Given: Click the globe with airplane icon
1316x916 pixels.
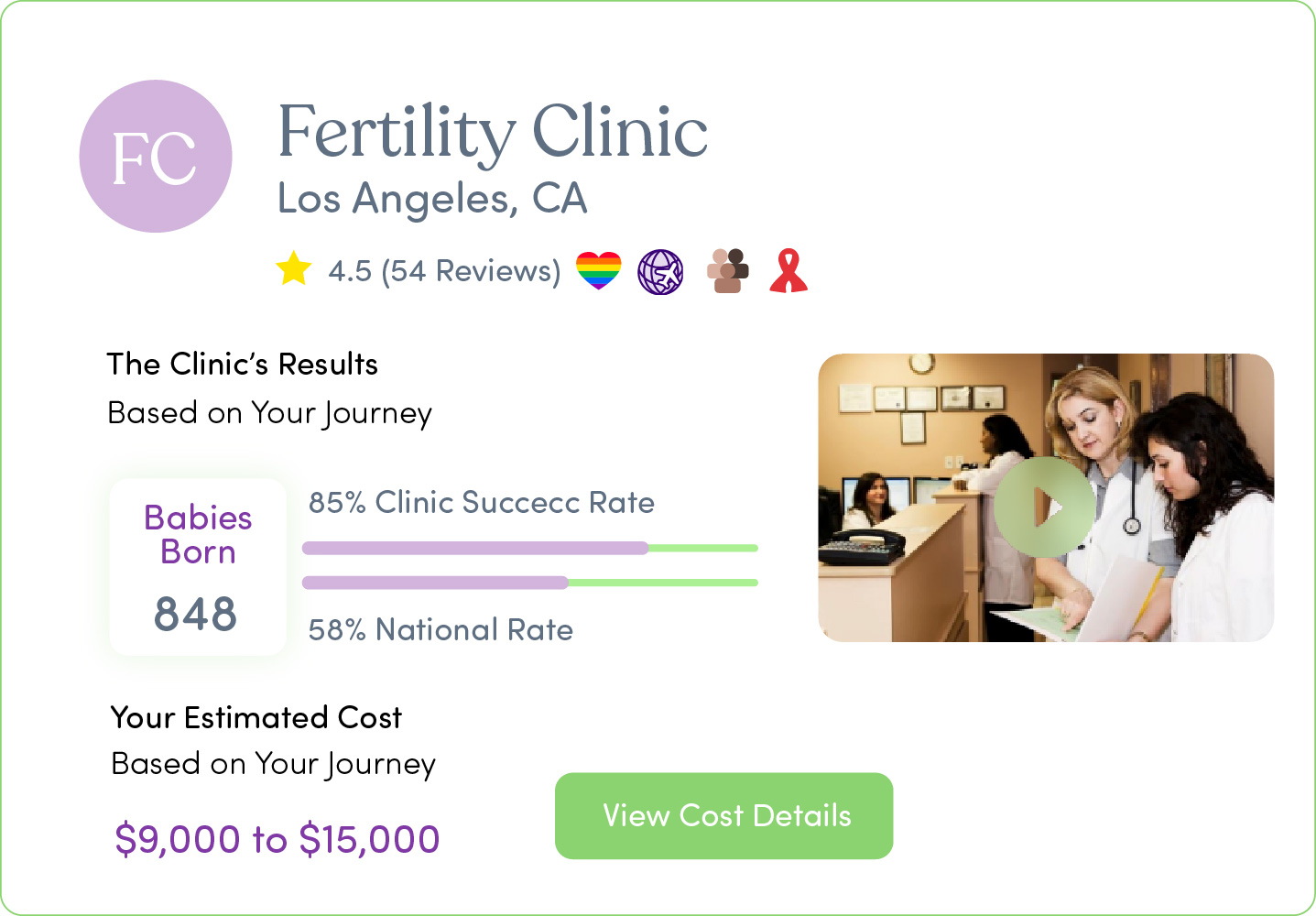Looking at the screenshot, I should [660, 272].
